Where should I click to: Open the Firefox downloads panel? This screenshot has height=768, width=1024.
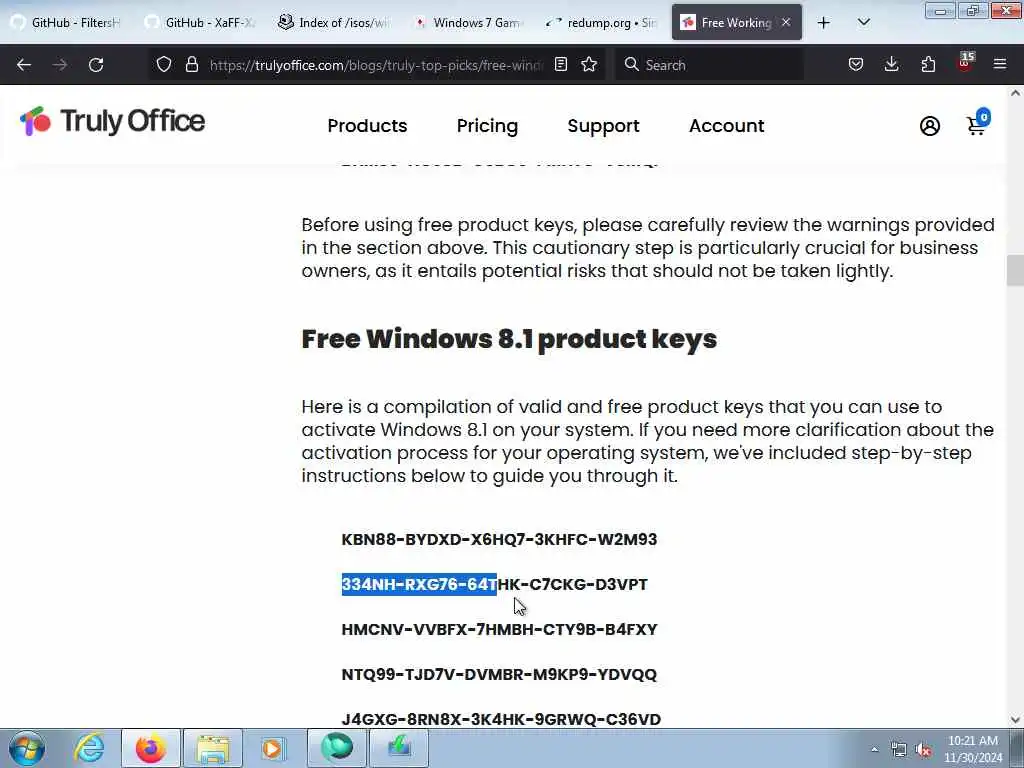point(891,64)
